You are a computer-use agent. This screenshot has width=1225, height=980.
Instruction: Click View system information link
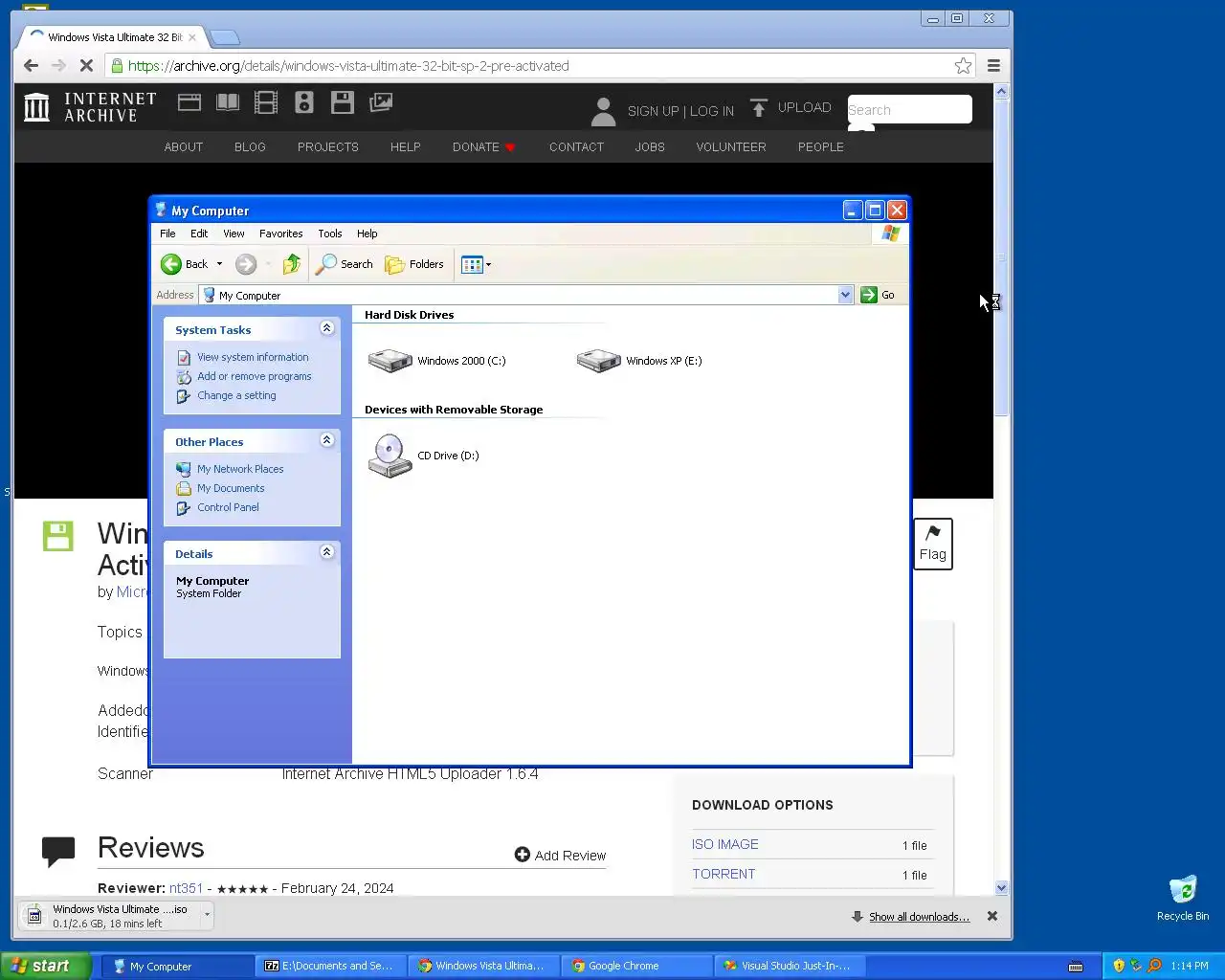[x=253, y=357]
